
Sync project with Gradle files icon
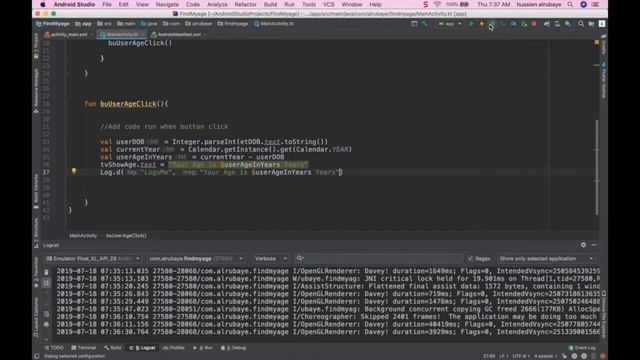(x=547, y=24)
